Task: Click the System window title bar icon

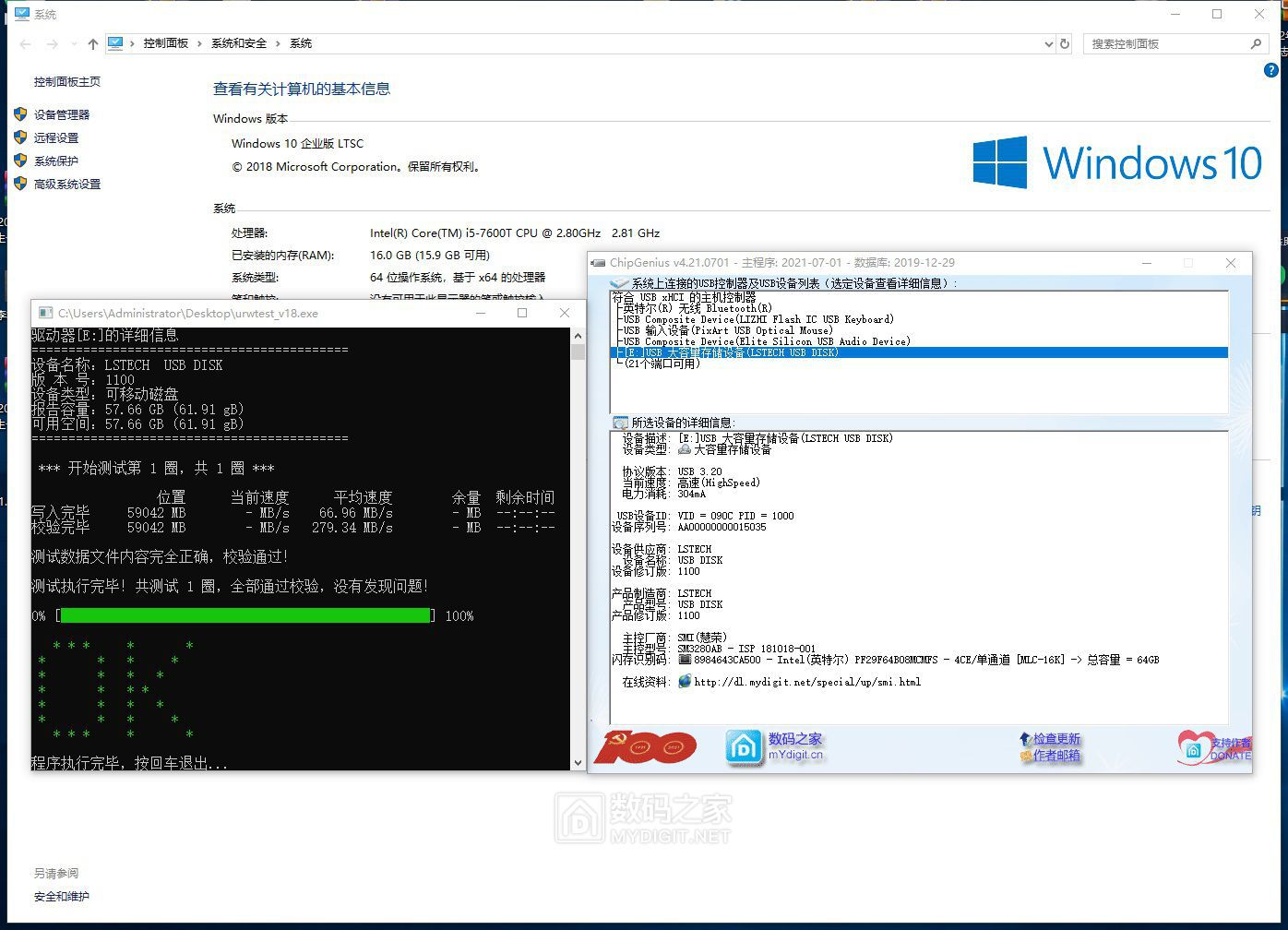Action: coord(22,14)
